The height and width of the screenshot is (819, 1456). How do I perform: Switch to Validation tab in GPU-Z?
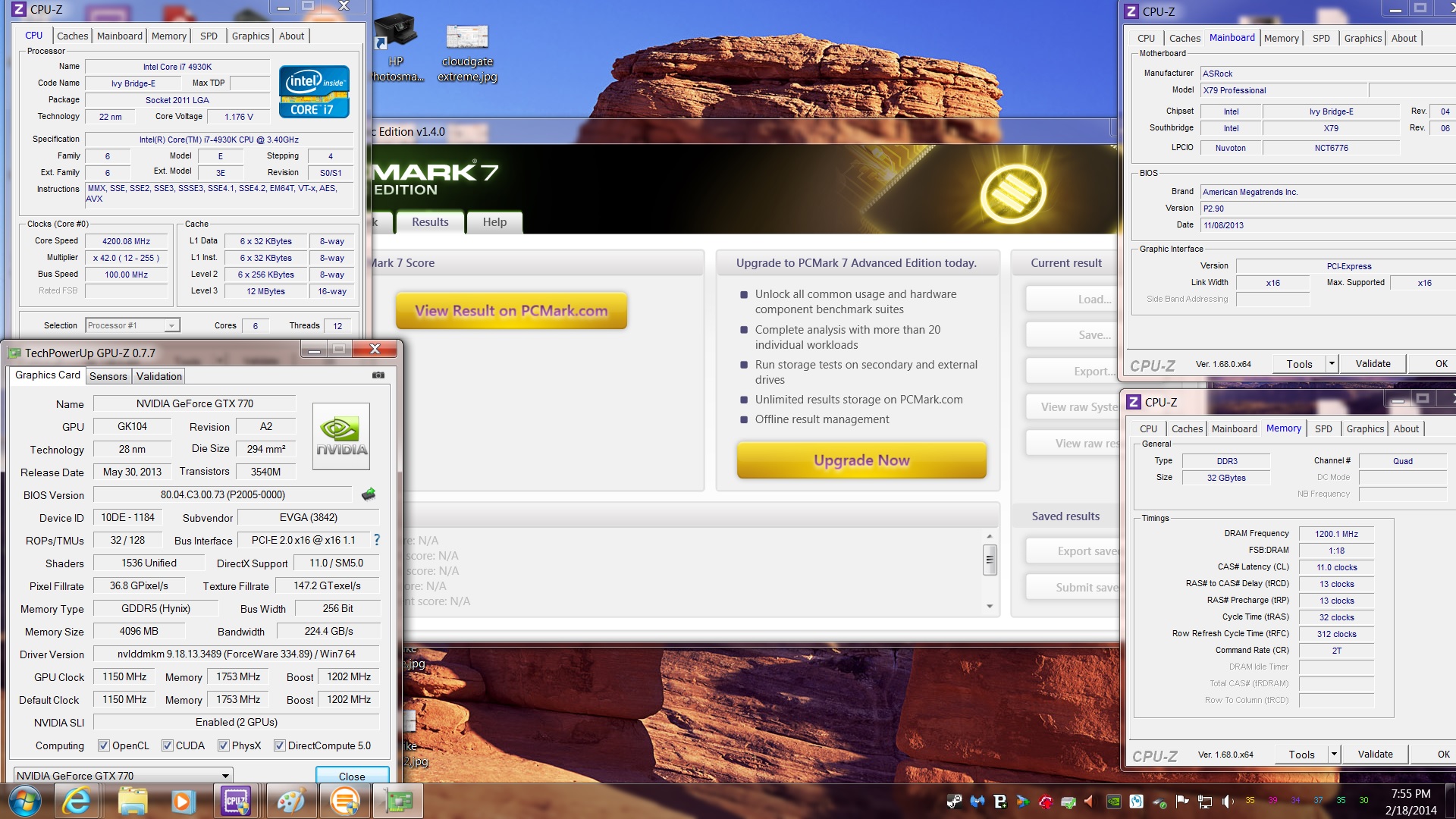click(159, 376)
